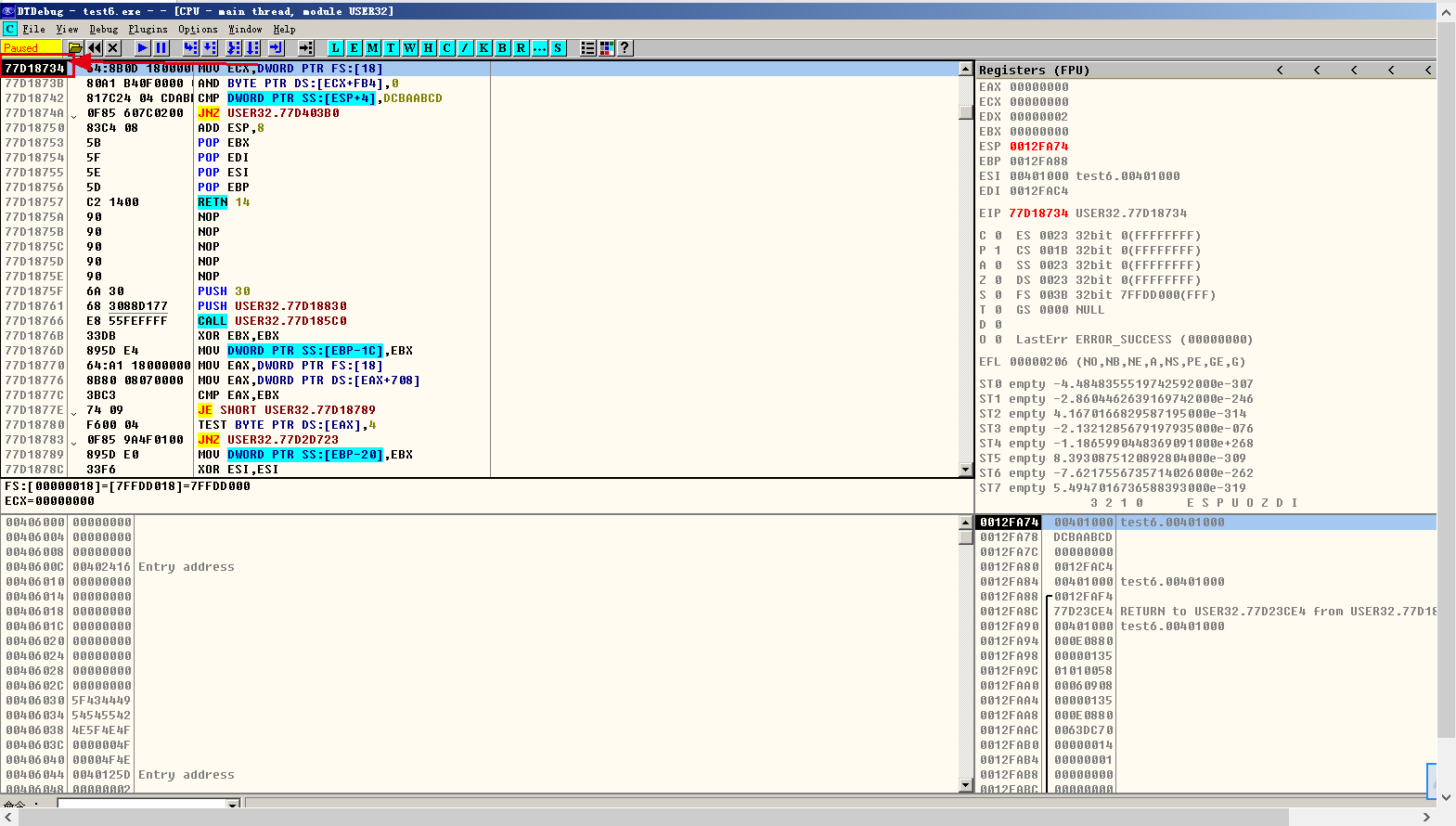Image resolution: width=1456 pixels, height=826 pixels.
Task: Open the Plugins menu
Action: [148, 29]
